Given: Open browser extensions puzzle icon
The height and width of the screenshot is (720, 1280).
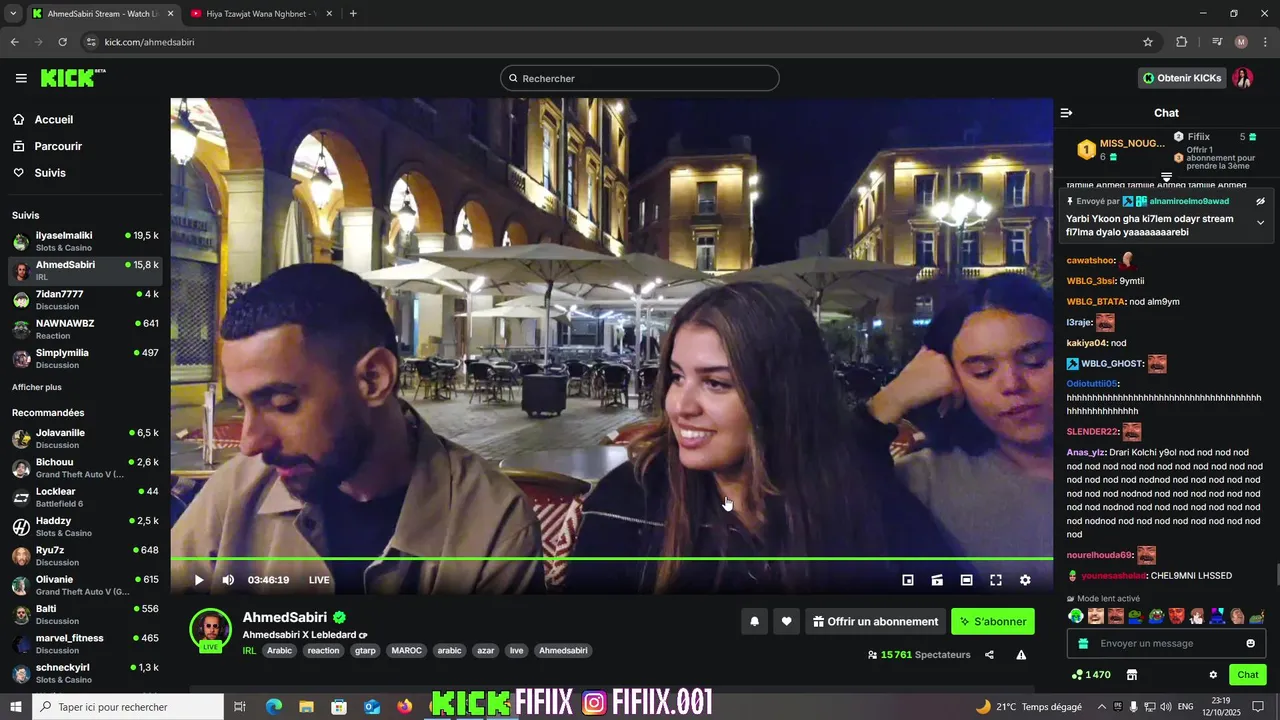Looking at the screenshot, I should click(1181, 42).
